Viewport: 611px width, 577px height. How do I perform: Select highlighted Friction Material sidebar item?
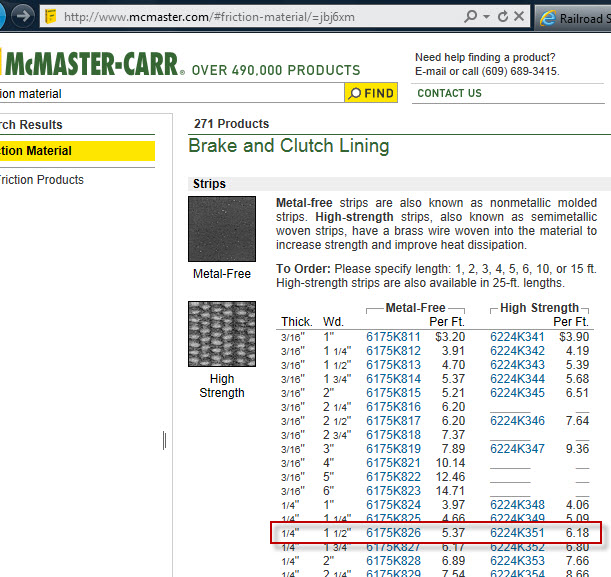(77, 151)
